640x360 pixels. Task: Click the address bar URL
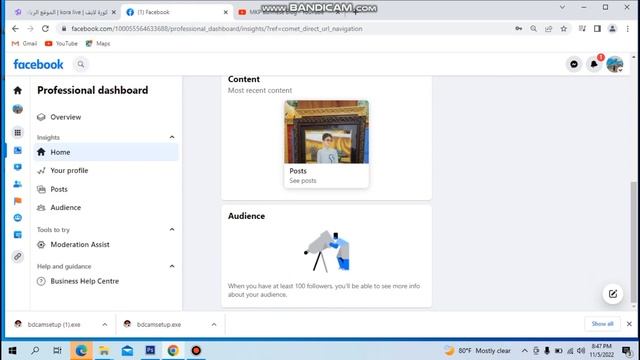[x=217, y=29]
